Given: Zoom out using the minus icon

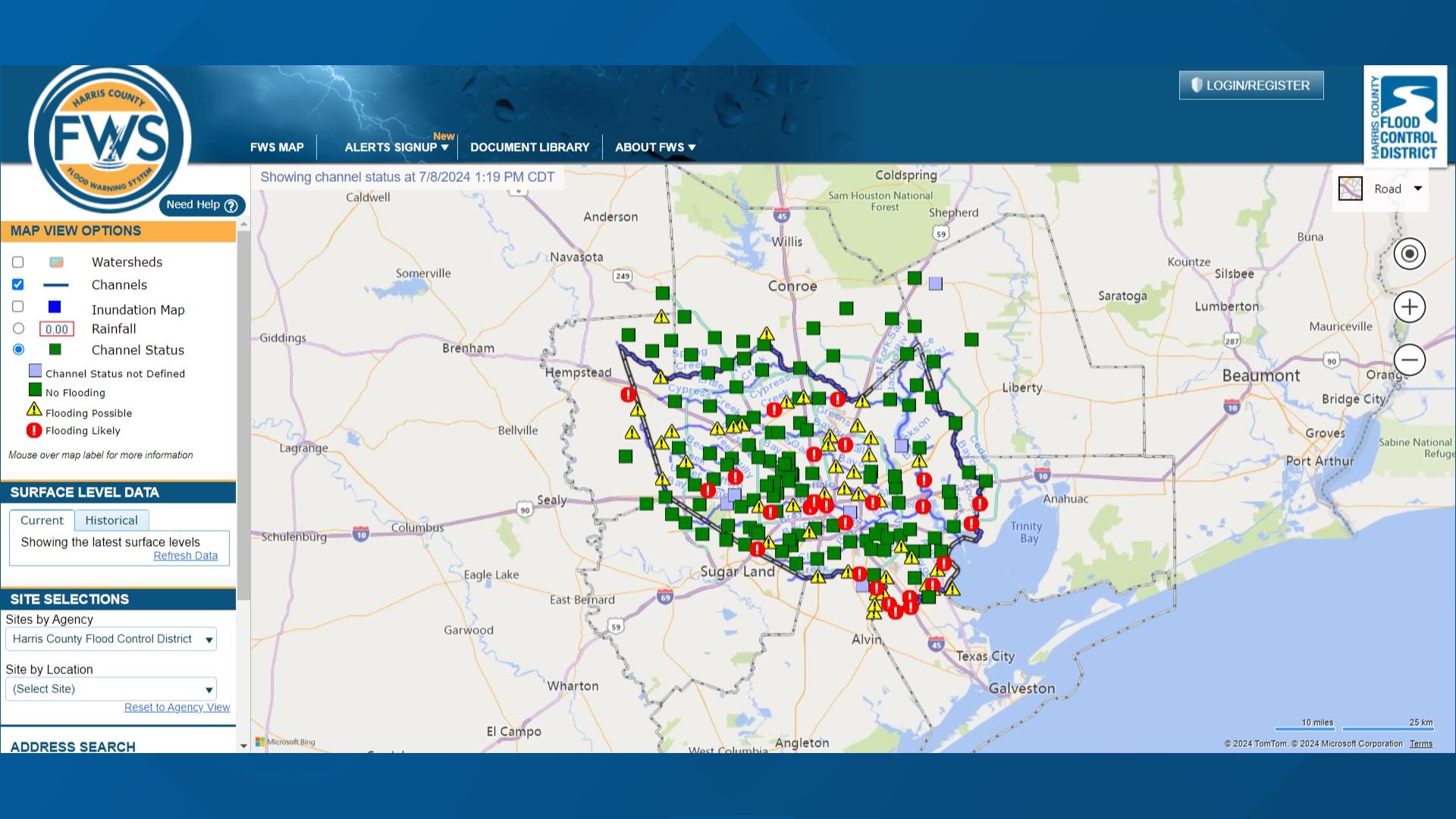Looking at the screenshot, I should point(1410,359).
